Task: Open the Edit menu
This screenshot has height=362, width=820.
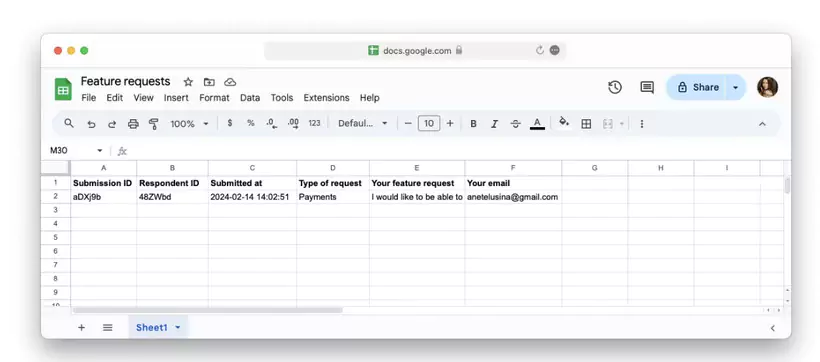Action: [x=115, y=98]
